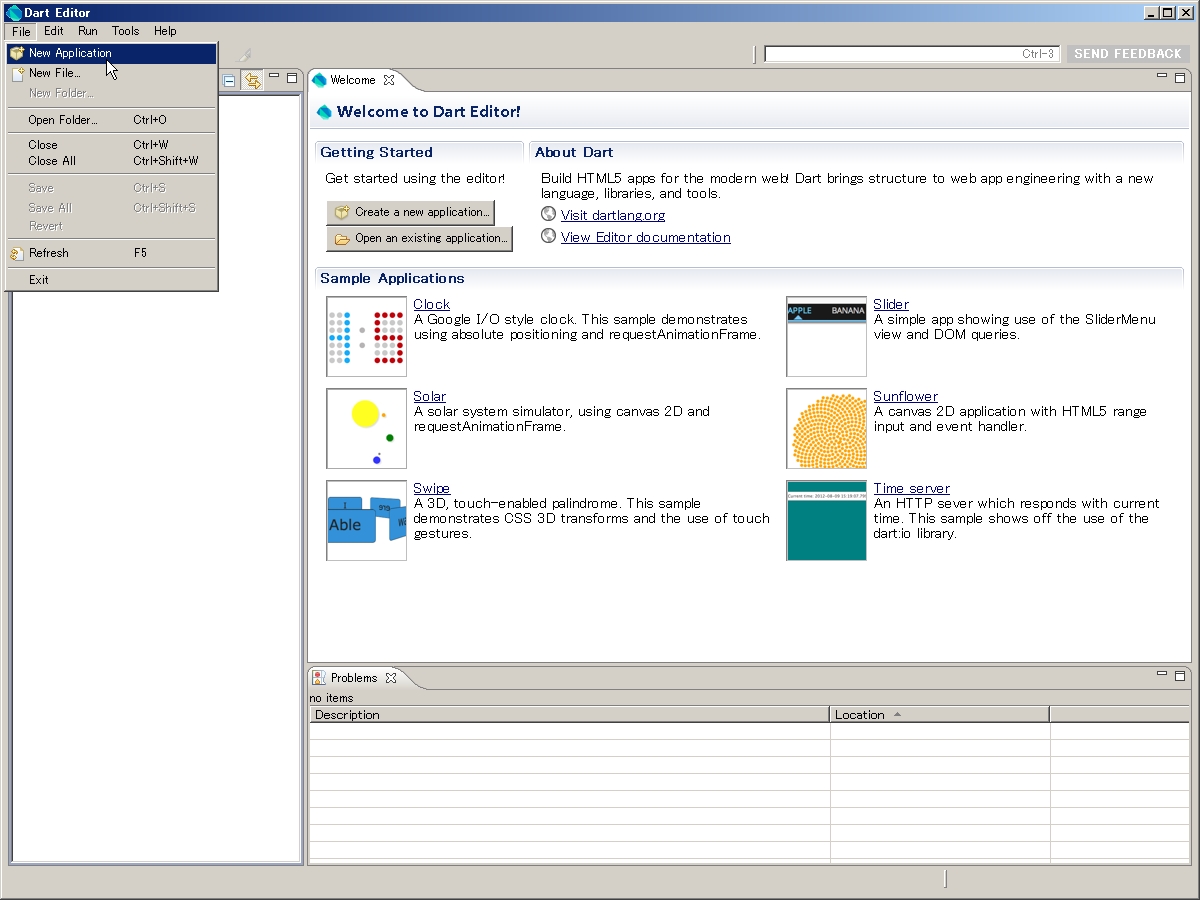Viewport: 1200px width, 900px height.
Task: Maximize the Dart Editor window
Action: pos(1167,13)
